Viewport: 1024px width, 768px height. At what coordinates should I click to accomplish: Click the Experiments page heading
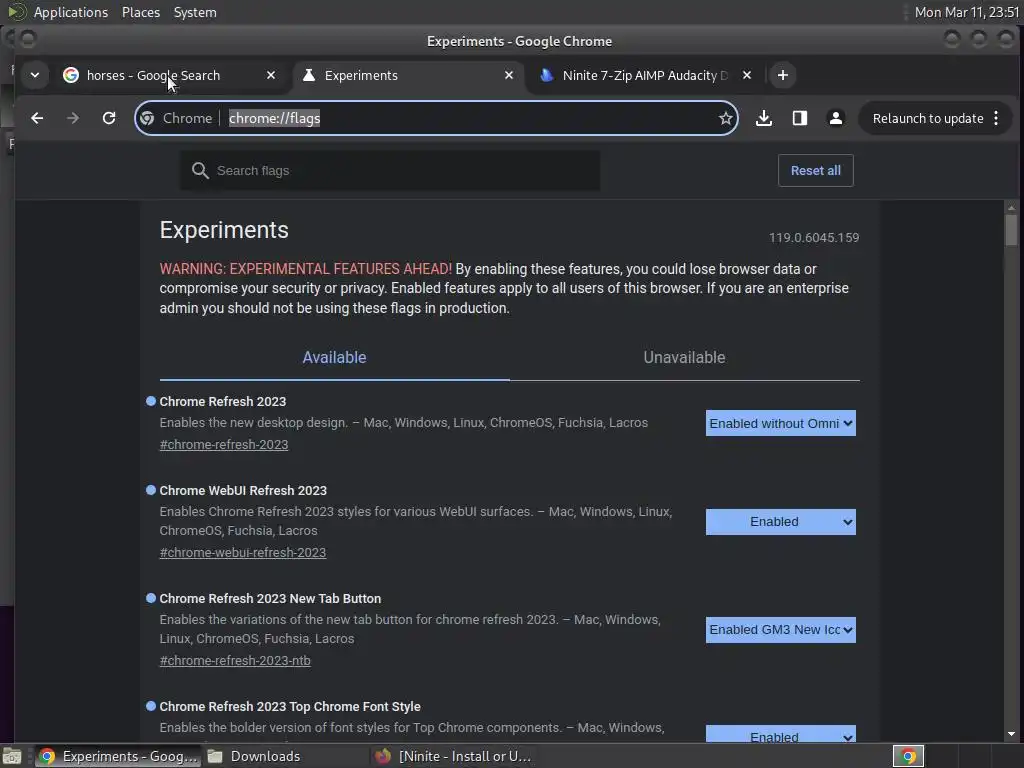pos(224,230)
